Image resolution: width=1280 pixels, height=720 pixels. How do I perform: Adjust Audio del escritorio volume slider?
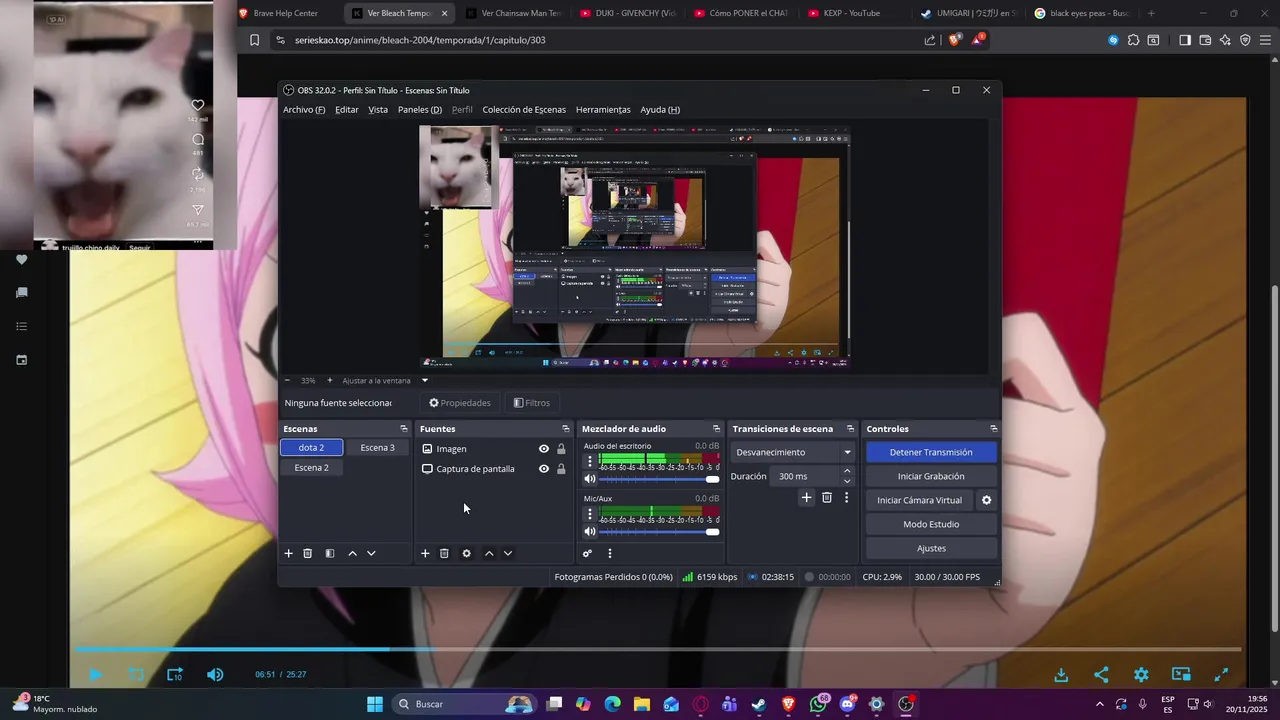659,479
